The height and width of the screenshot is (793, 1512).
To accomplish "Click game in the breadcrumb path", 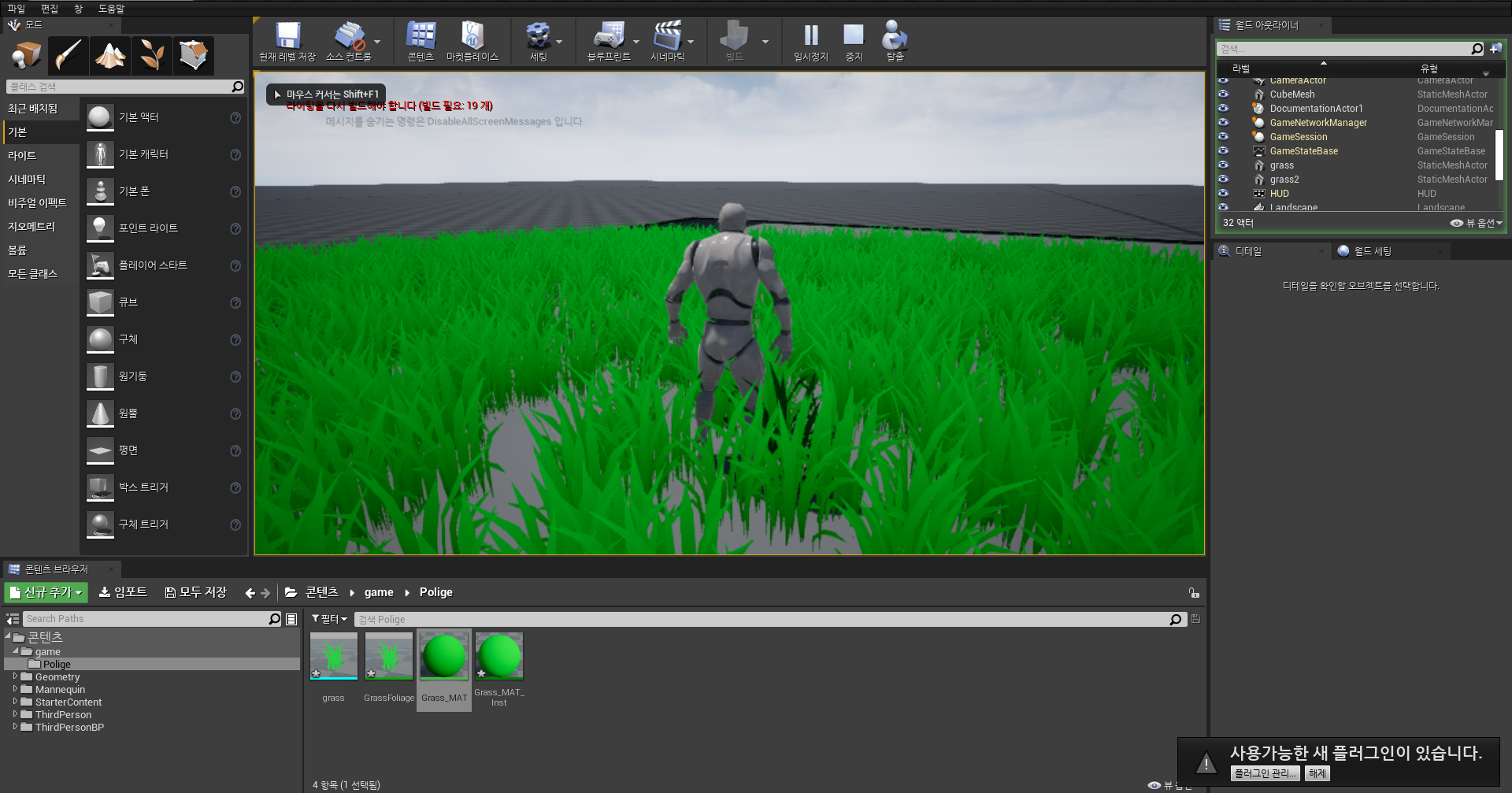I will [x=379, y=592].
